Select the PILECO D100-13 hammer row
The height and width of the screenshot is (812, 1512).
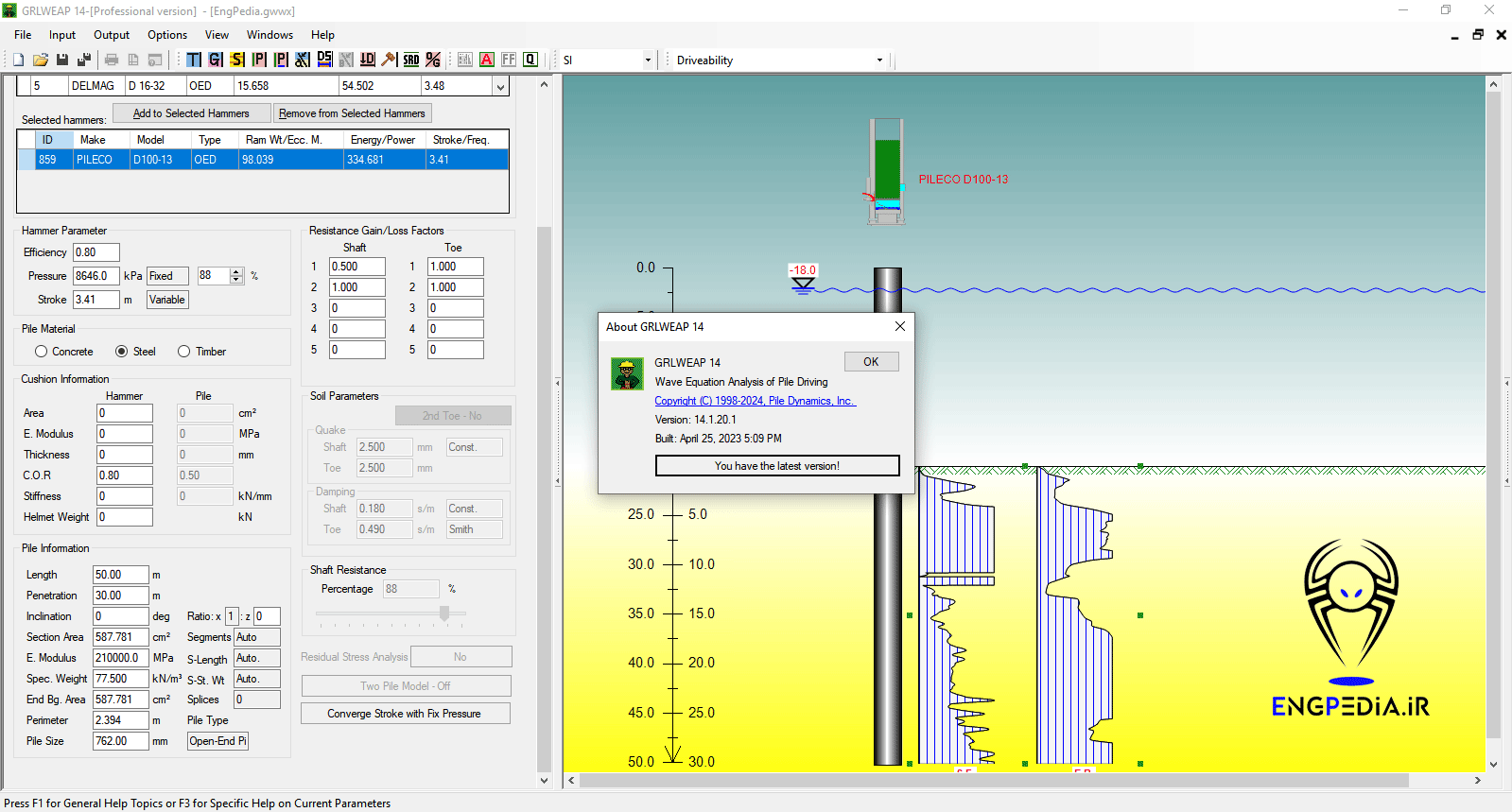pyautogui.click(x=263, y=160)
